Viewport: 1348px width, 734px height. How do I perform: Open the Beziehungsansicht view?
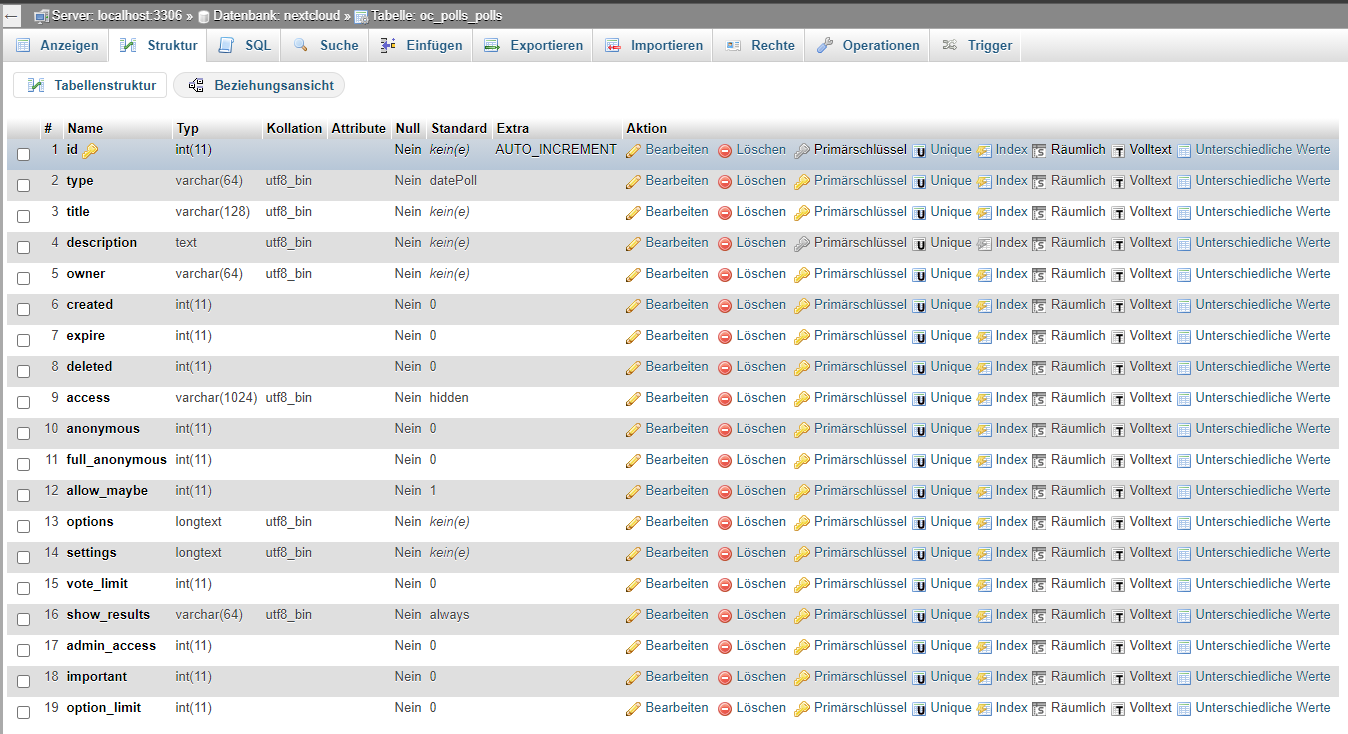pyautogui.click(x=259, y=85)
